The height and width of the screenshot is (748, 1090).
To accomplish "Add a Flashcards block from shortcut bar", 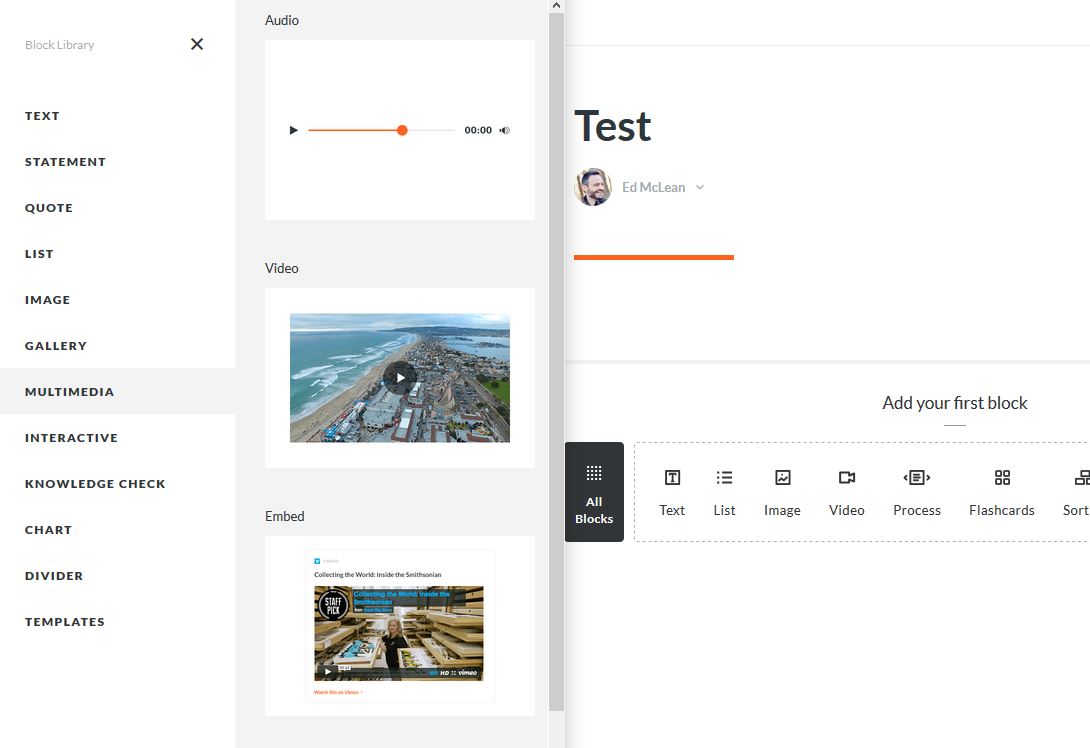I will pos(1001,493).
